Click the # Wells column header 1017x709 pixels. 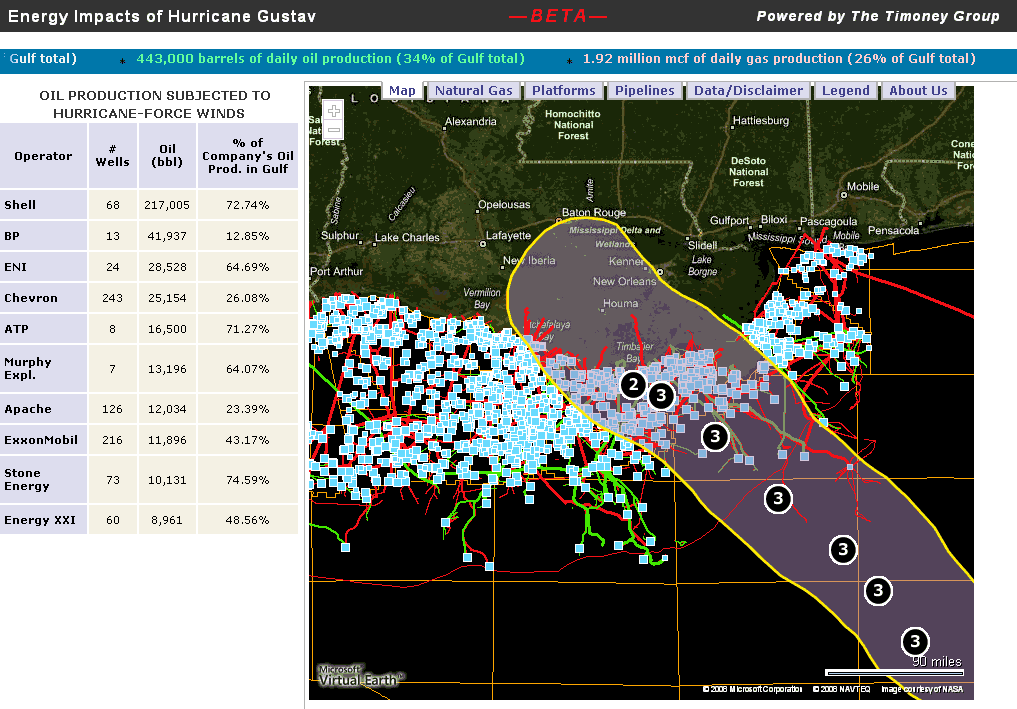pyautogui.click(x=113, y=156)
